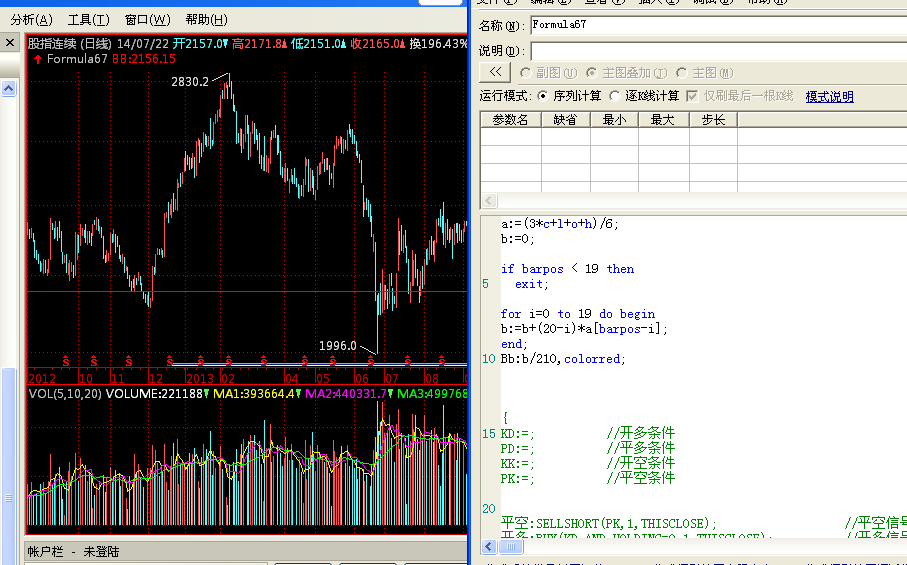Screen dimensions: 907x565
Task: Click the green MA3 value label
Action: point(432,394)
